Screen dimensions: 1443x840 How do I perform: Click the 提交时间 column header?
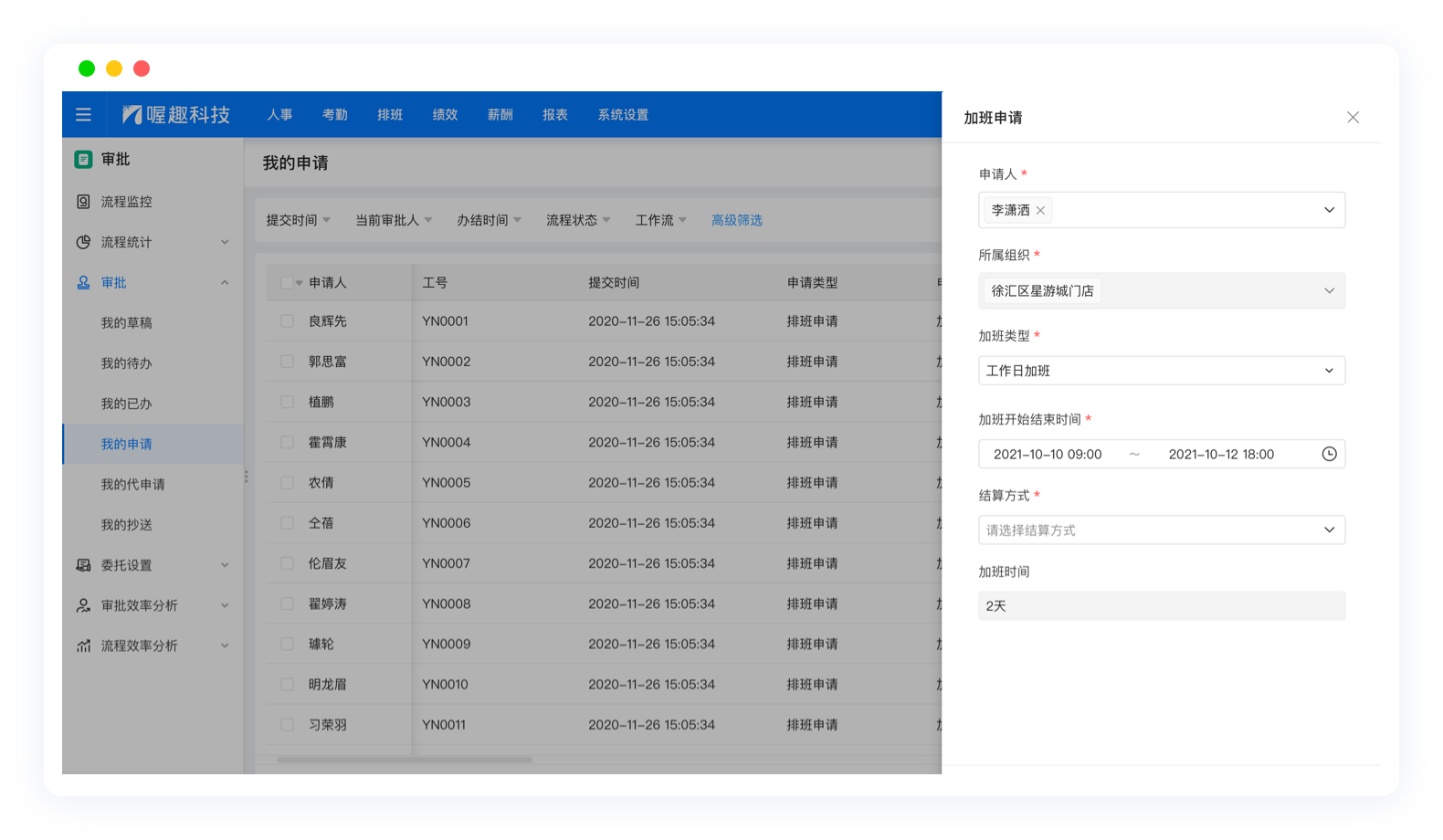(x=614, y=282)
